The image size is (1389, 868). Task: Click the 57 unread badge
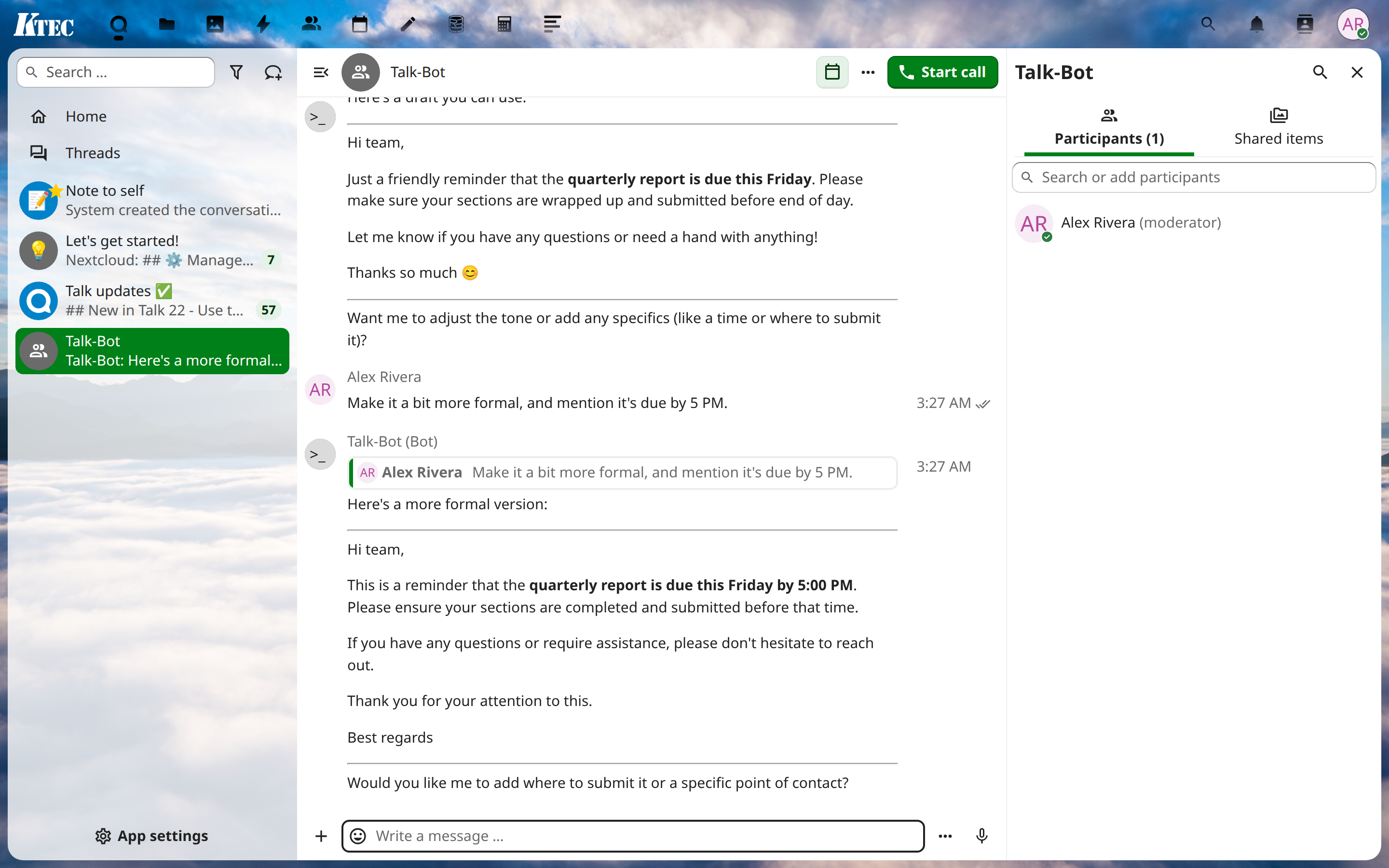268,310
